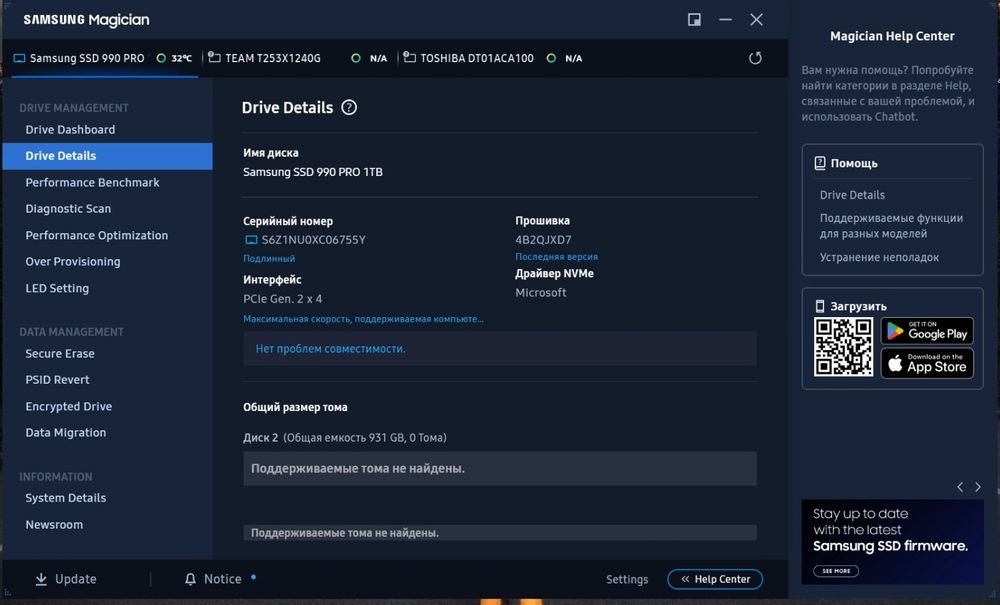The width and height of the screenshot is (1000, 605).
Task: Click the firmware promotion banner image
Action: (892, 542)
